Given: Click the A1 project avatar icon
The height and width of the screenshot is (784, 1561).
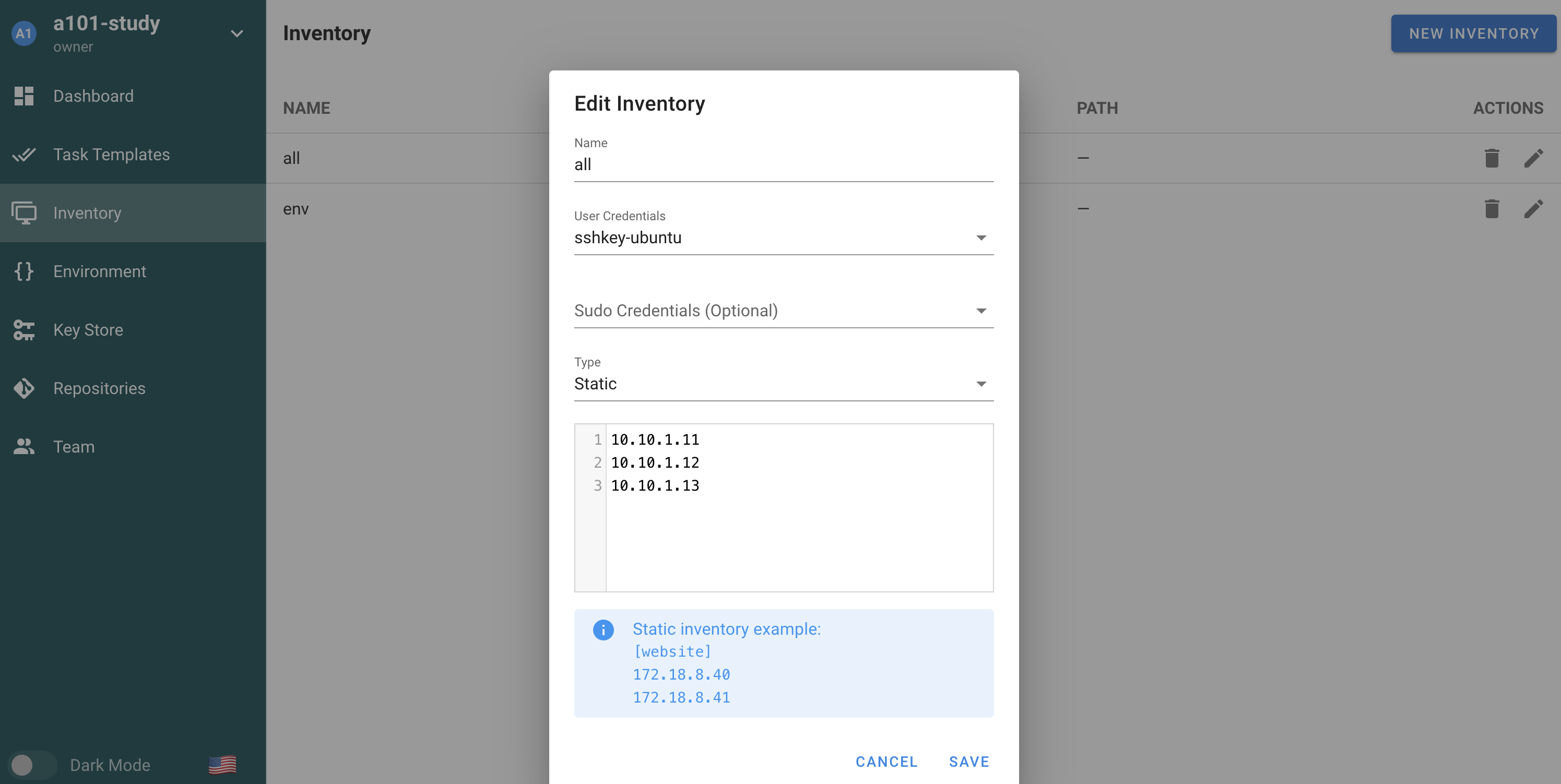Looking at the screenshot, I should tap(23, 33).
